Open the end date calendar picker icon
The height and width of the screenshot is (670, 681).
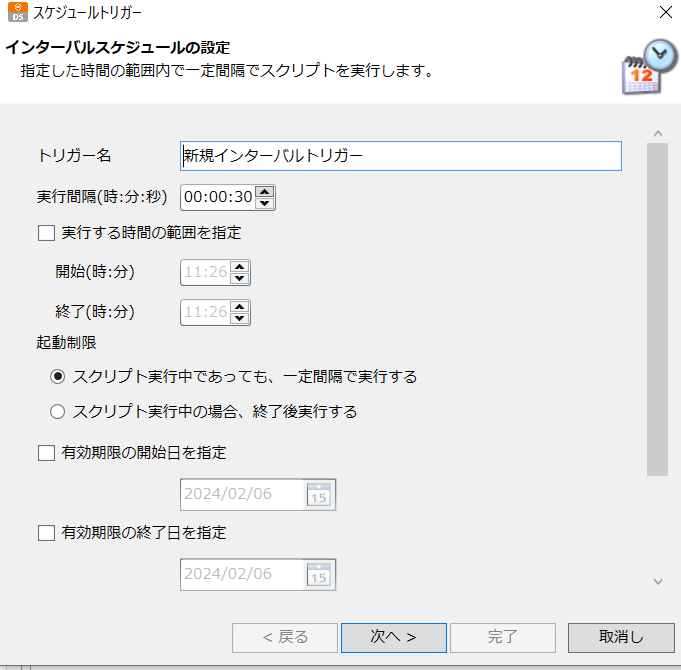pos(319,574)
